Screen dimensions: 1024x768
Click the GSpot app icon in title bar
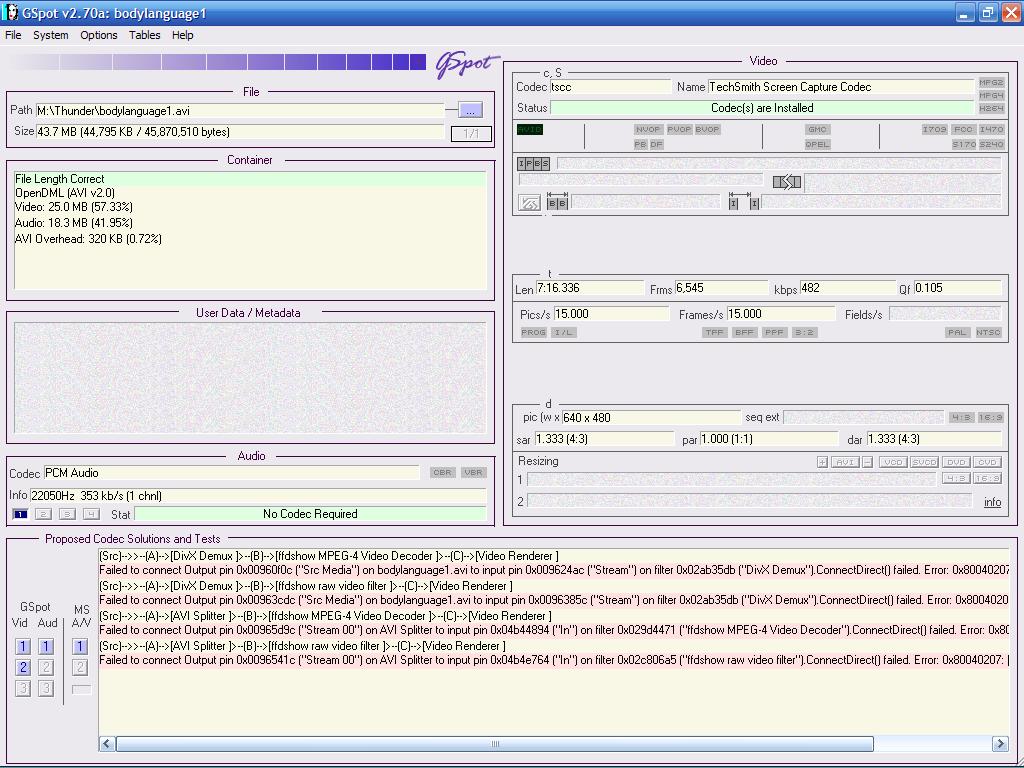(10, 12)
